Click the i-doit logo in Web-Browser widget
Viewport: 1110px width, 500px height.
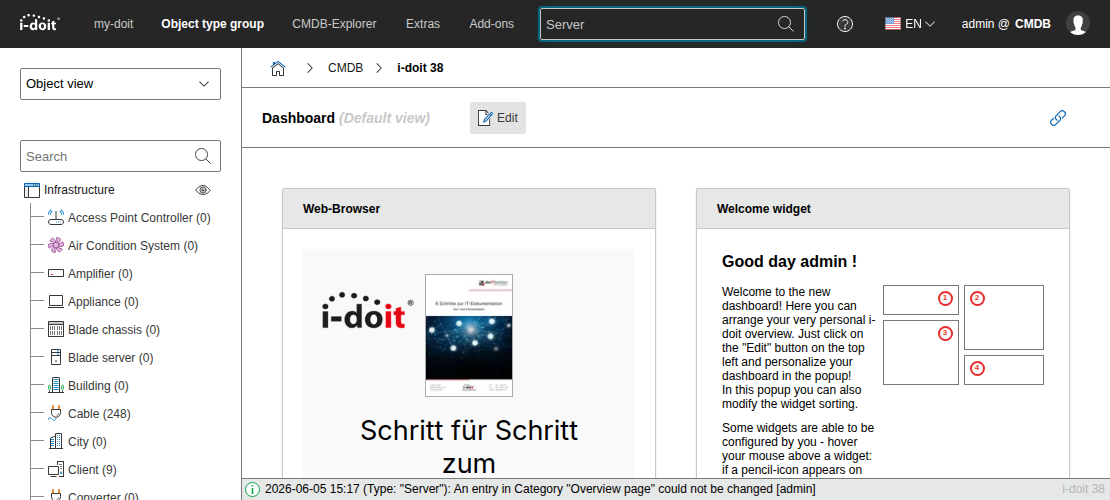tap(367, 312)
